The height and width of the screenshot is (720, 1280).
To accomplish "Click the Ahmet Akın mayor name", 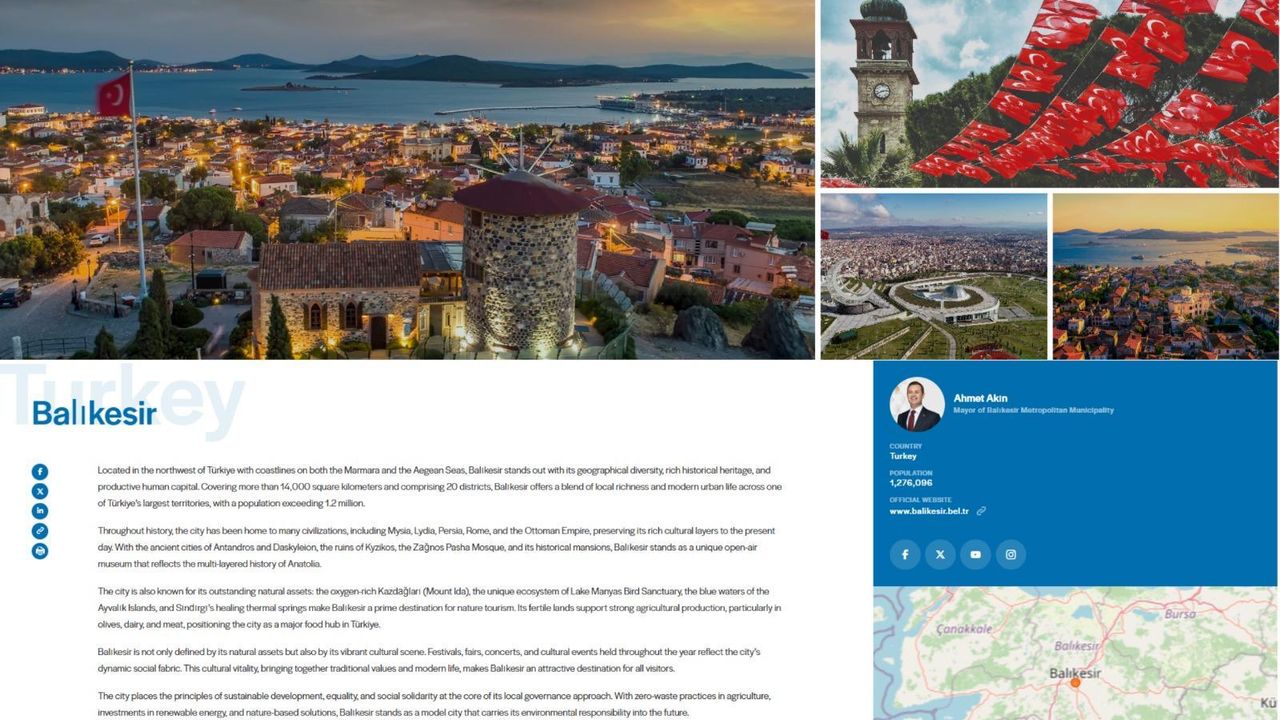I will (x=981, y=398).
